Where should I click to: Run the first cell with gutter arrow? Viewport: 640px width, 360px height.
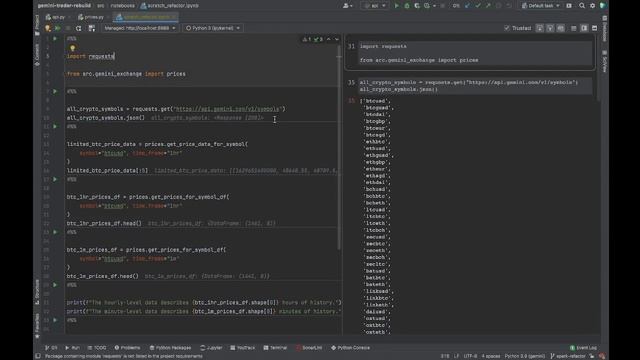(x=55, y=38)
